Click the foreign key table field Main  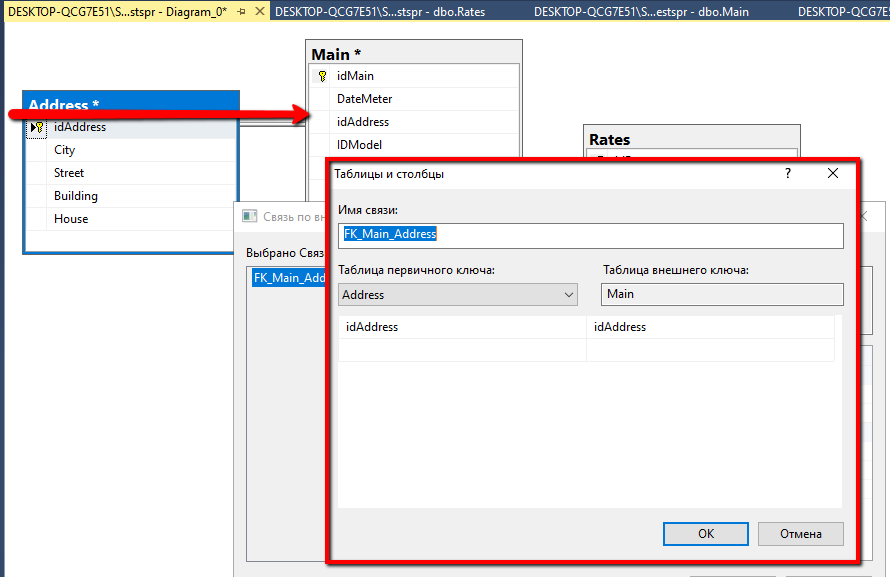coord(722,294)
